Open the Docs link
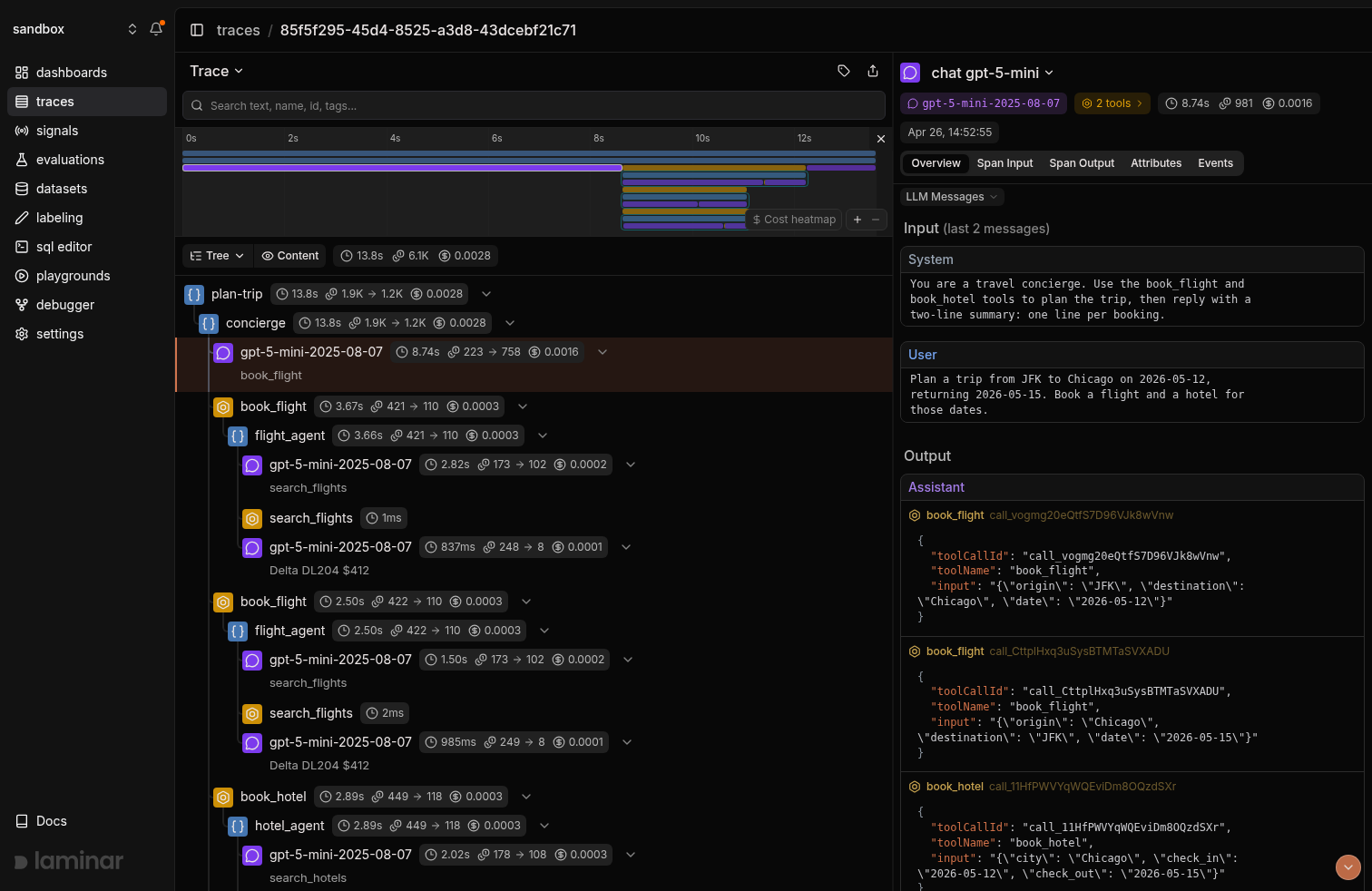Viewport: 1372px width, 891px height. click(x=42, y=821)
